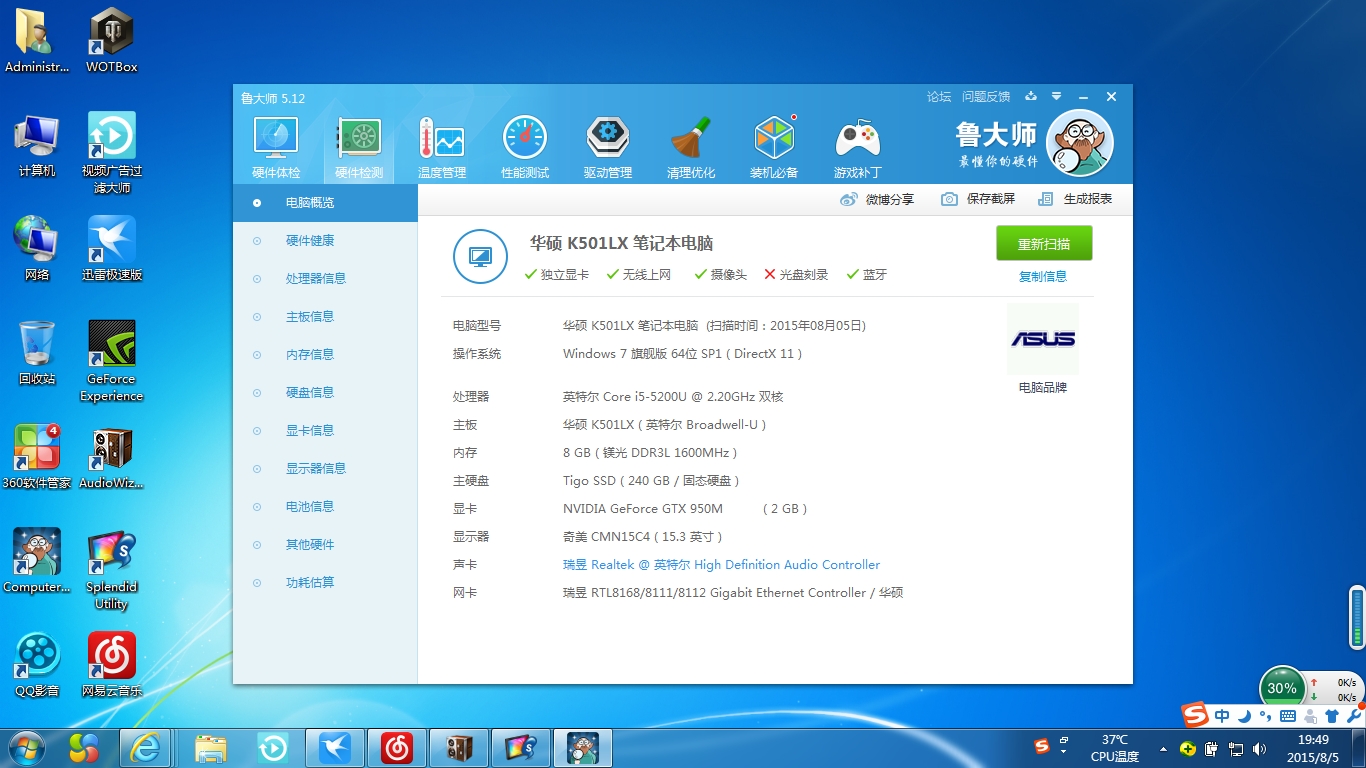Image resolution: width=1366 pixels, height=768 pixels.
Task: Click the Windows Start button
Action: click(x=25, y=748)
